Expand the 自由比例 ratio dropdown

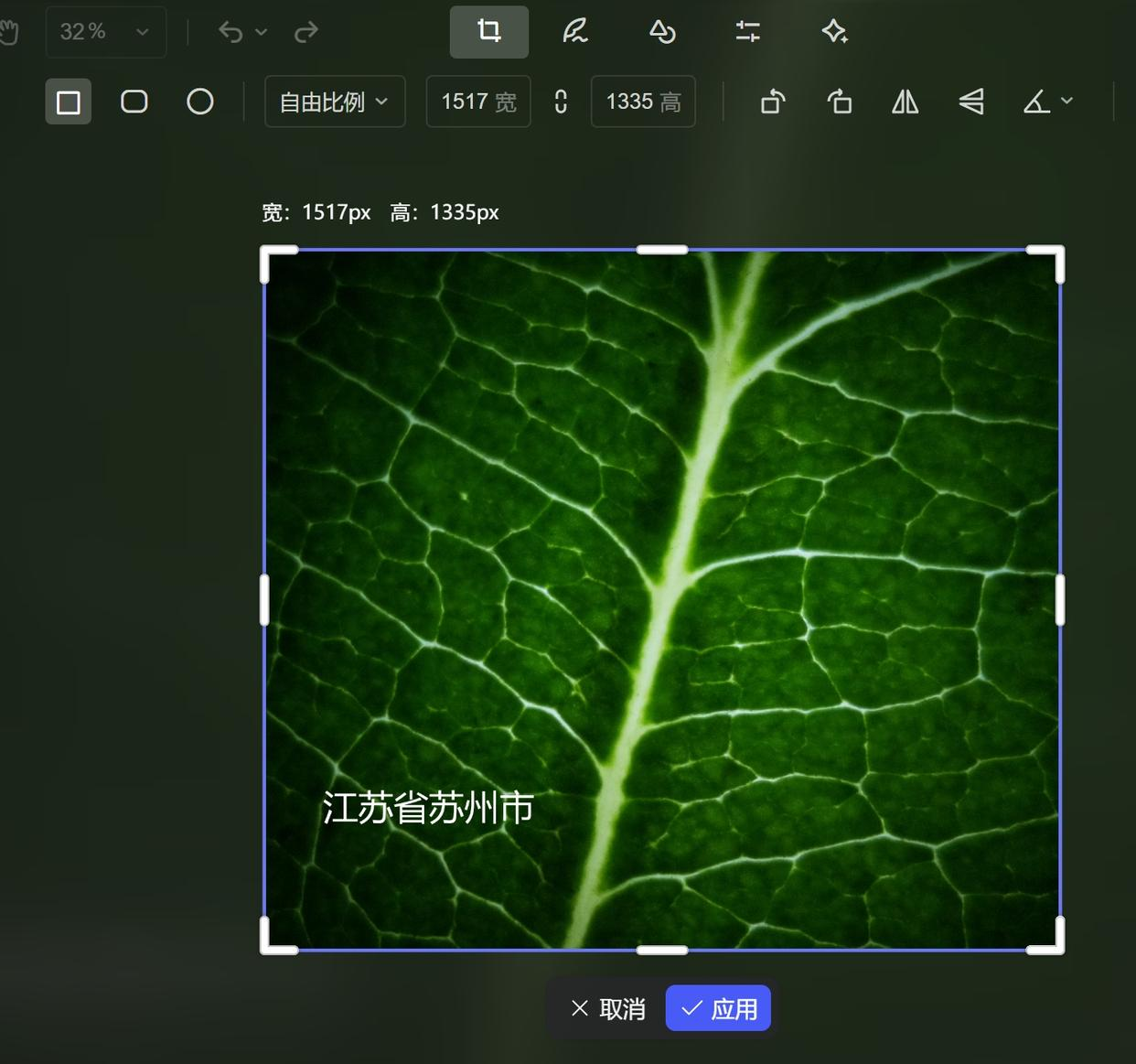[x=335, y=102]
